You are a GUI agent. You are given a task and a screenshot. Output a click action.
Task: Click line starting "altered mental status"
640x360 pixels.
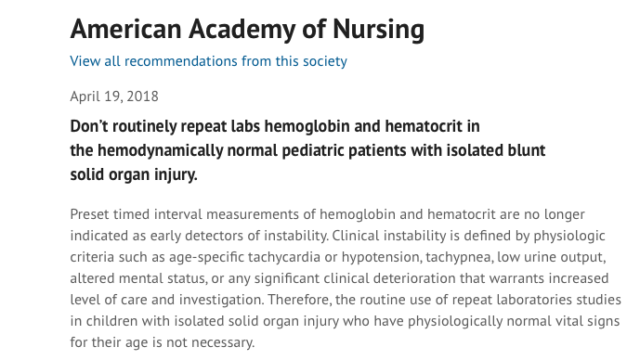pos(339,278)
